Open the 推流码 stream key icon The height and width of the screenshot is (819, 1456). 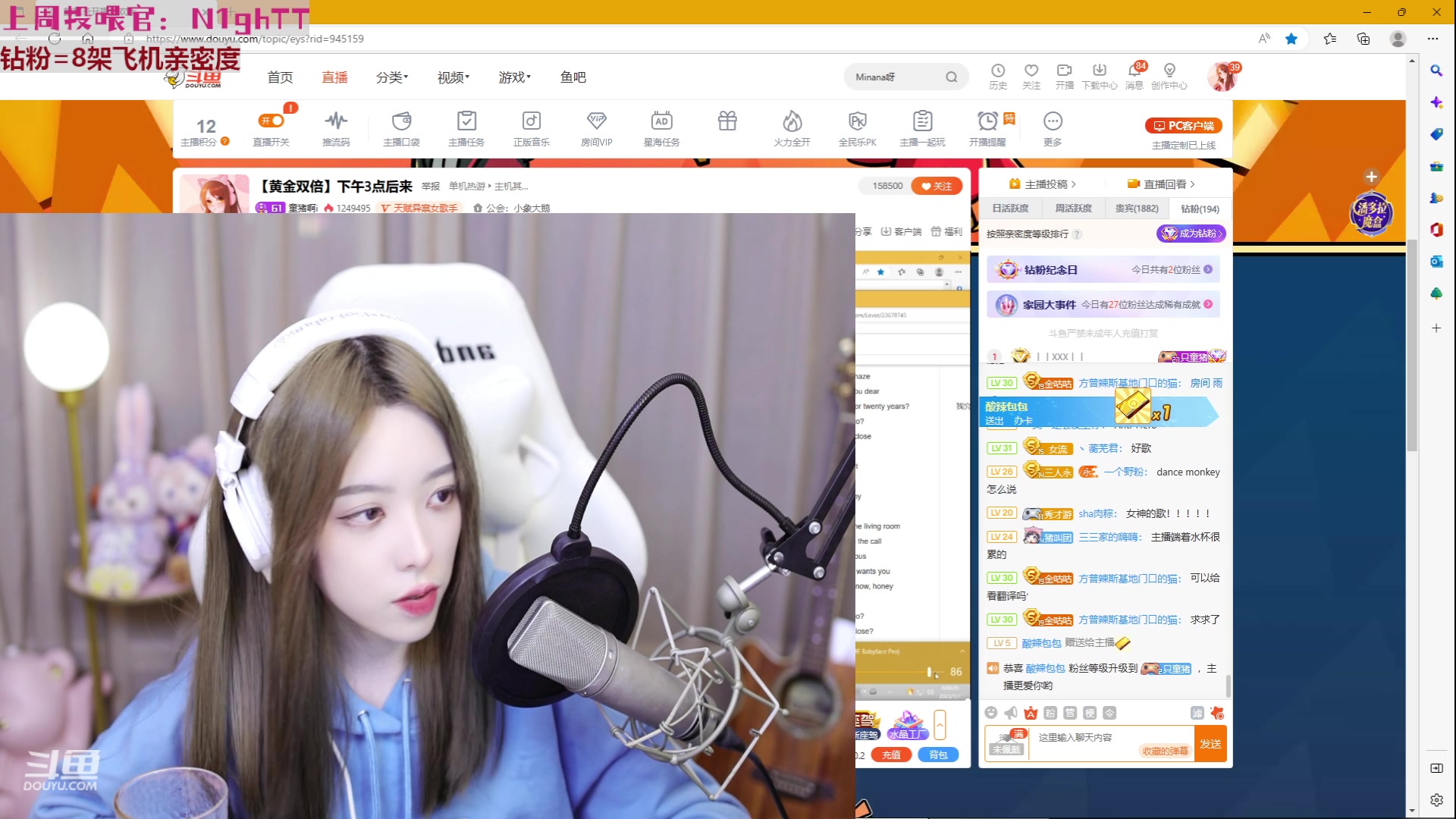[x=336, y=121]
